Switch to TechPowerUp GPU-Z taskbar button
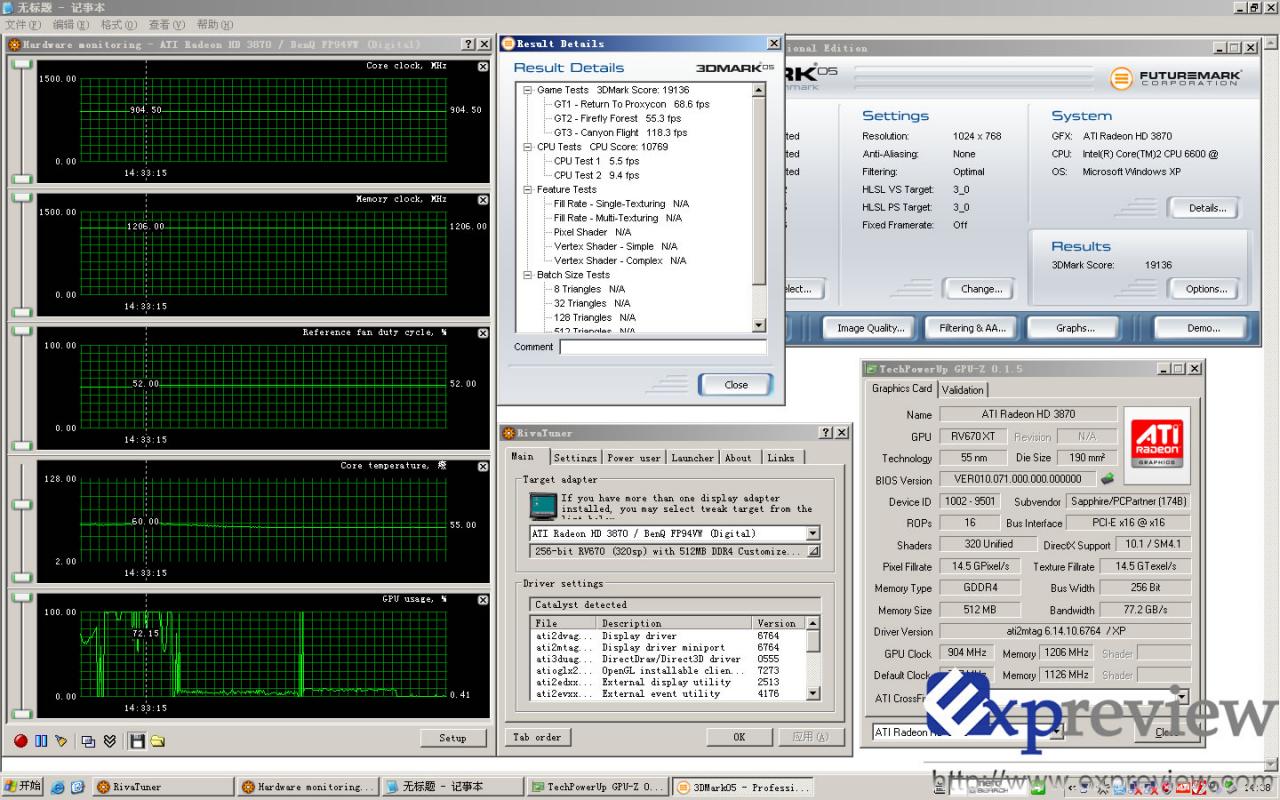 pos(597,787)
